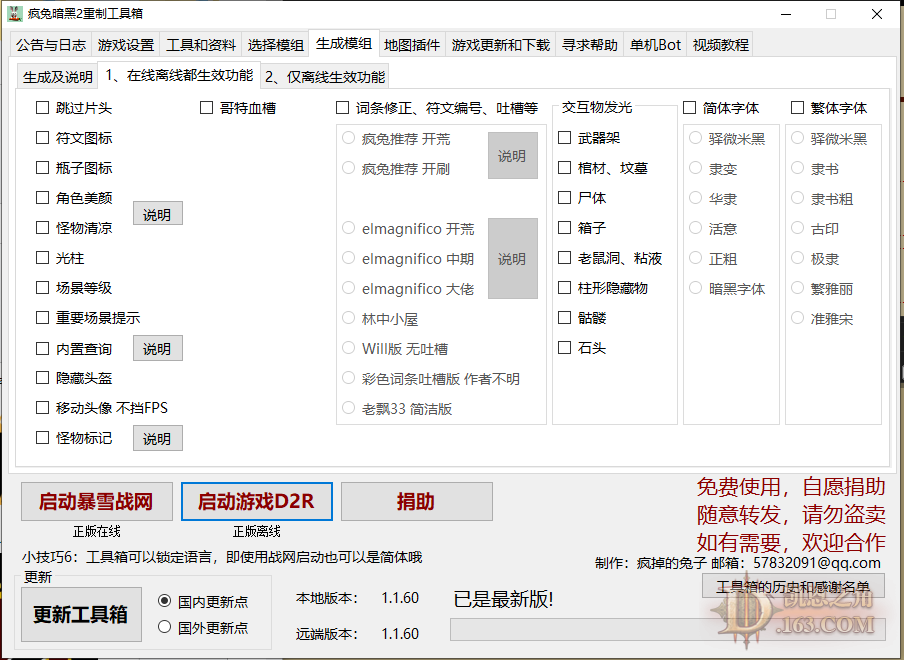Enable 移动头像 不挡FPS checkbox
Image resolution: width=904 pixels, height=660 pixels.
point(42,408)
